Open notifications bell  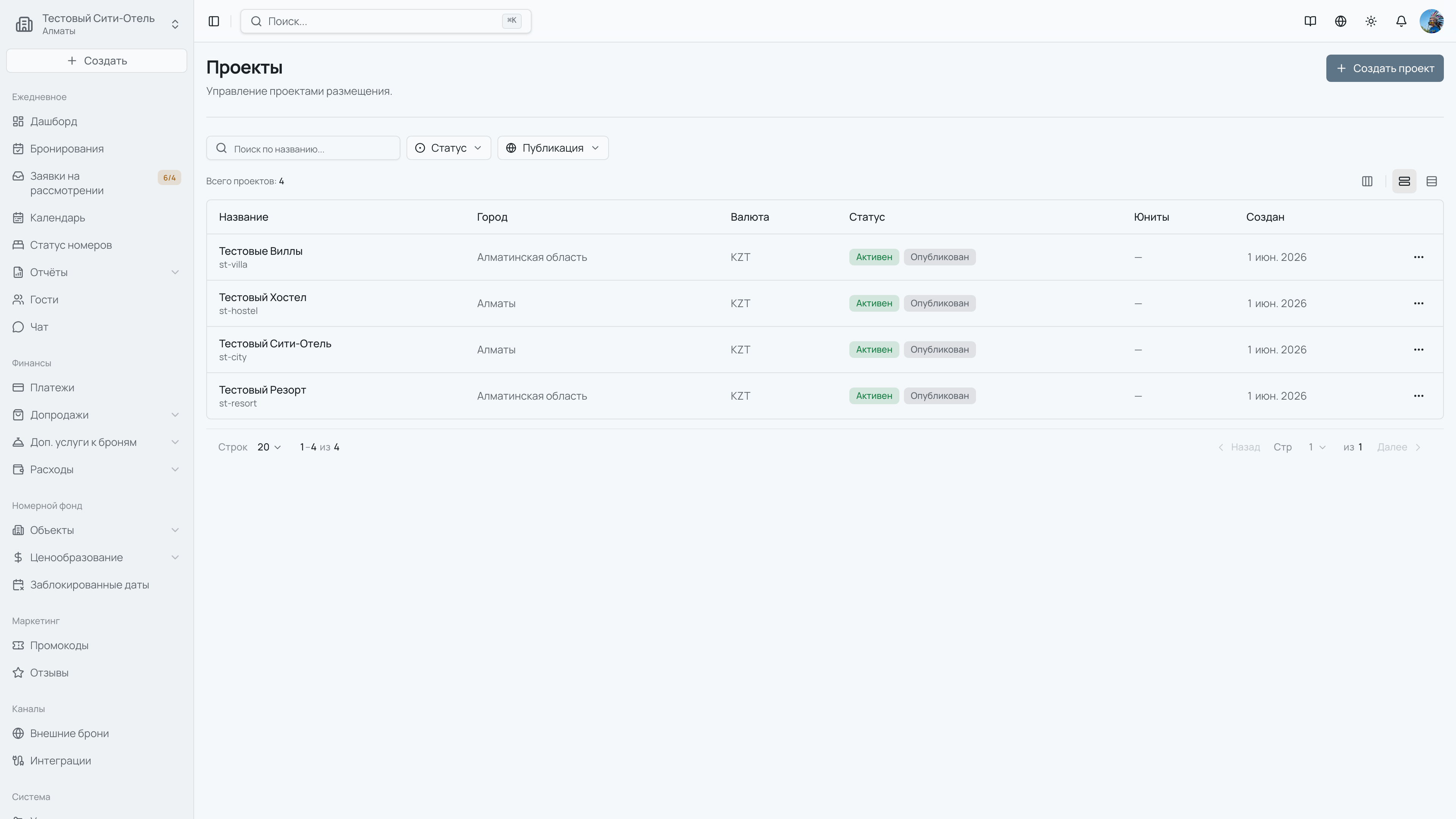point(1401,21)
